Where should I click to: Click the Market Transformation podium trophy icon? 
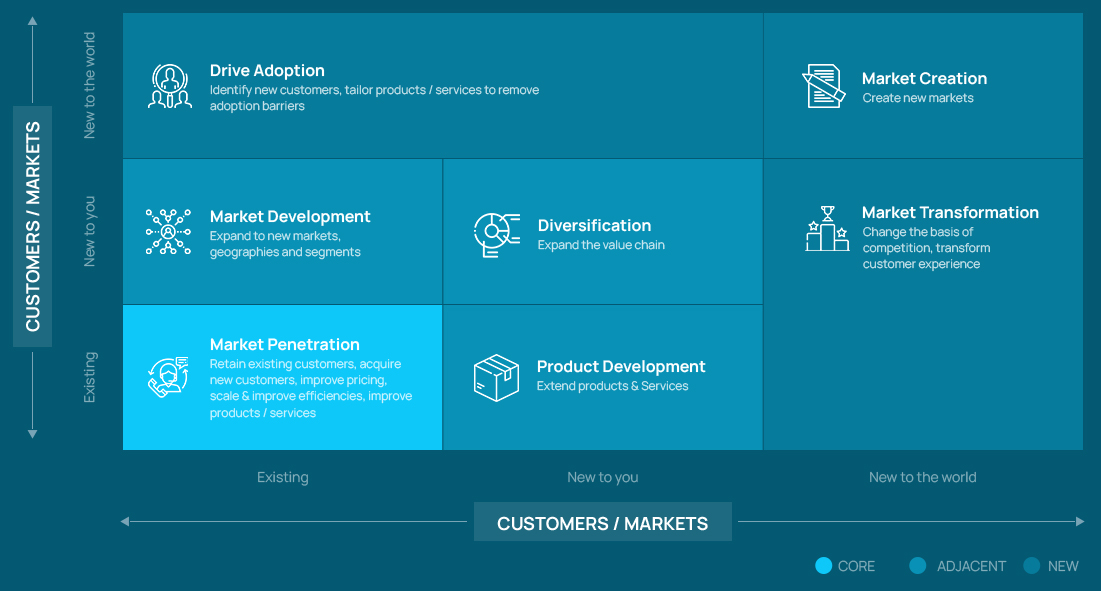pos(827,229)
